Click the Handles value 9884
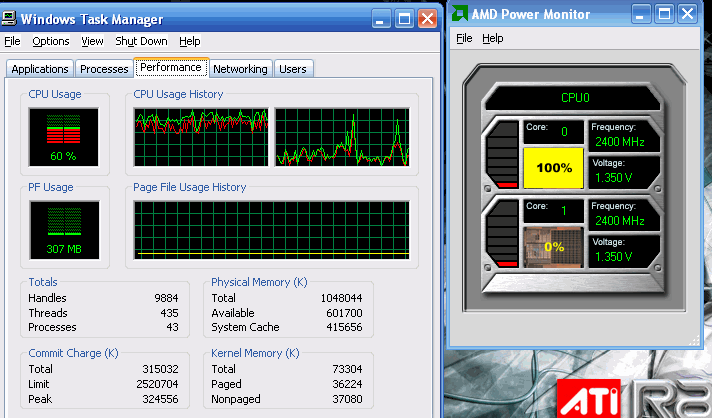This screenshot has height=418, width=712. tap(166, 298)
